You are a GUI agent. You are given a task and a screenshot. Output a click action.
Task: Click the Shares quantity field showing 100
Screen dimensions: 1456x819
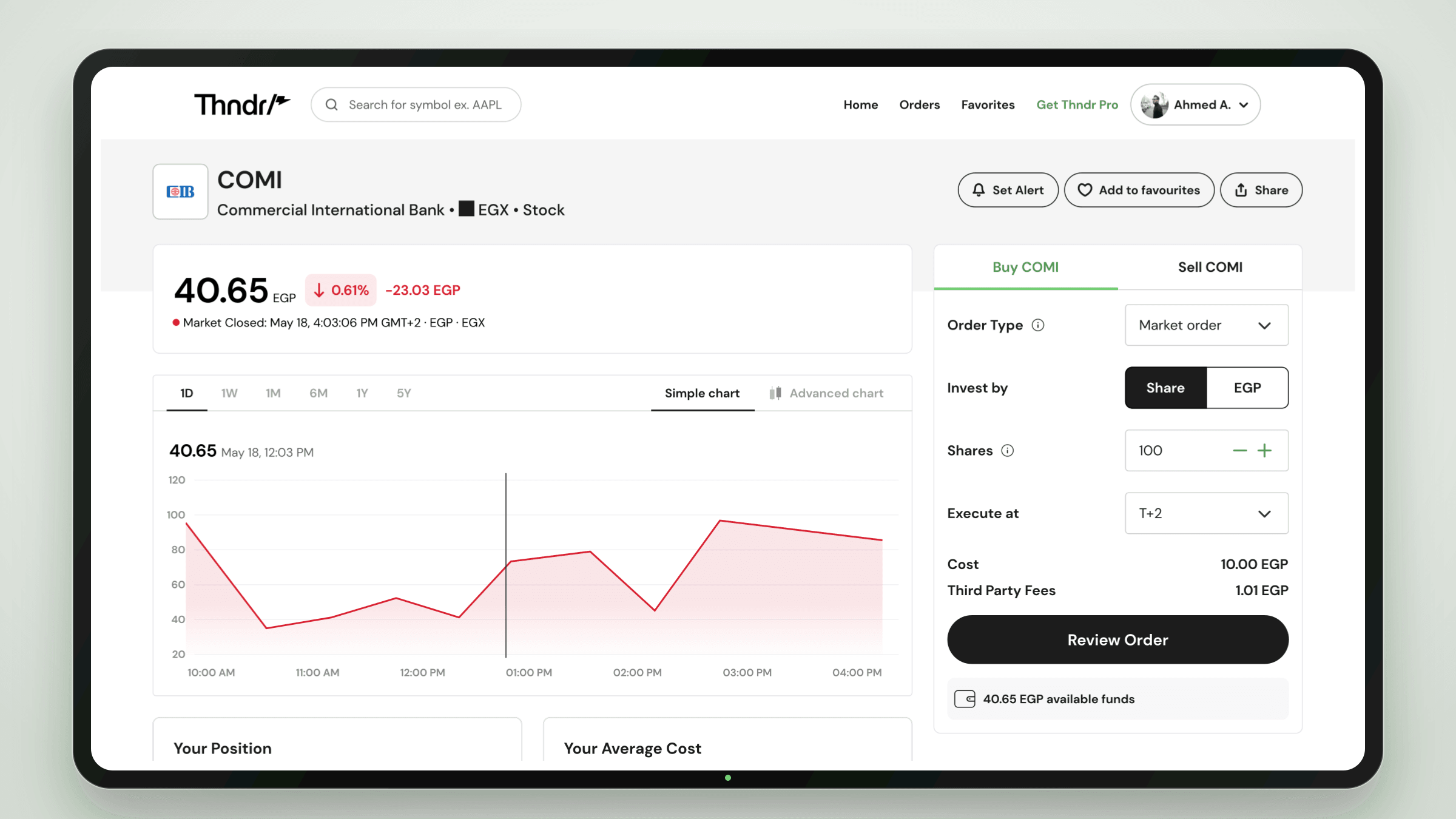[1206, 450]
